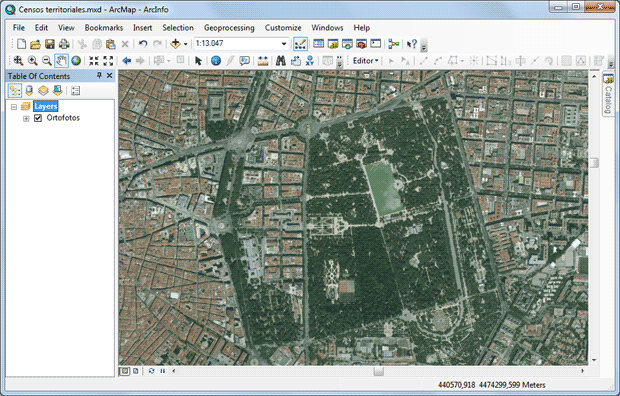Toggle auto-hide pin on Table Of Contents
Image resolution: width=620 pixels, height=396 pixels.
[x=99, y=75]
